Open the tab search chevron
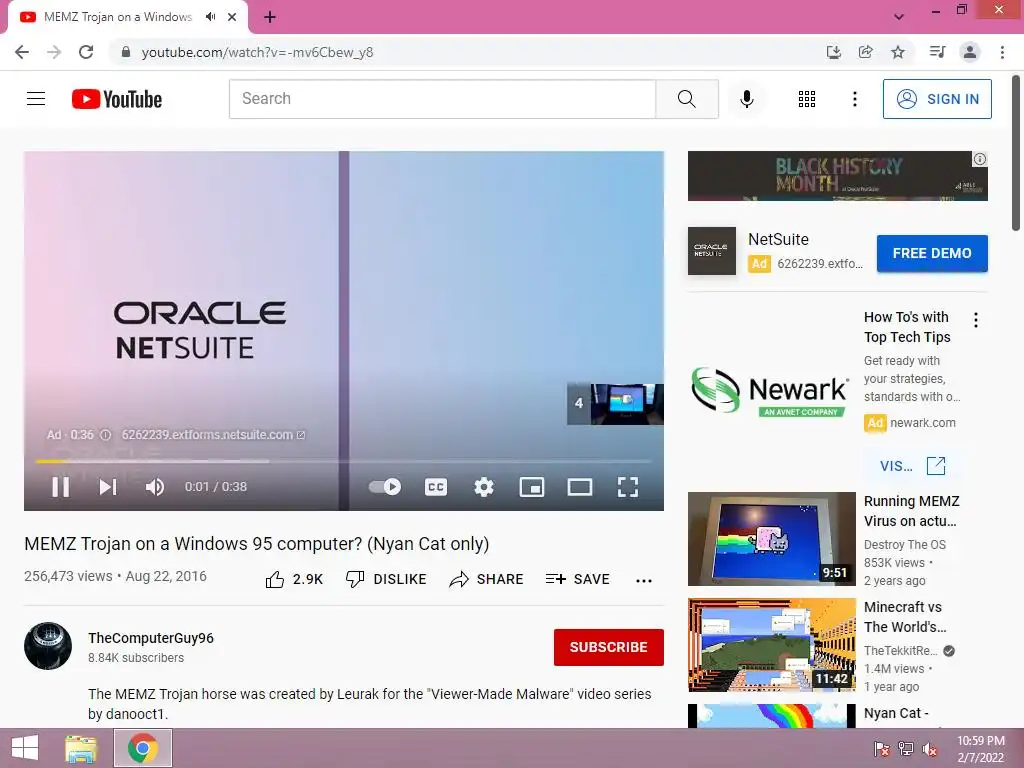The height and width of the screenshot is (768, 1024). point(899,18)
